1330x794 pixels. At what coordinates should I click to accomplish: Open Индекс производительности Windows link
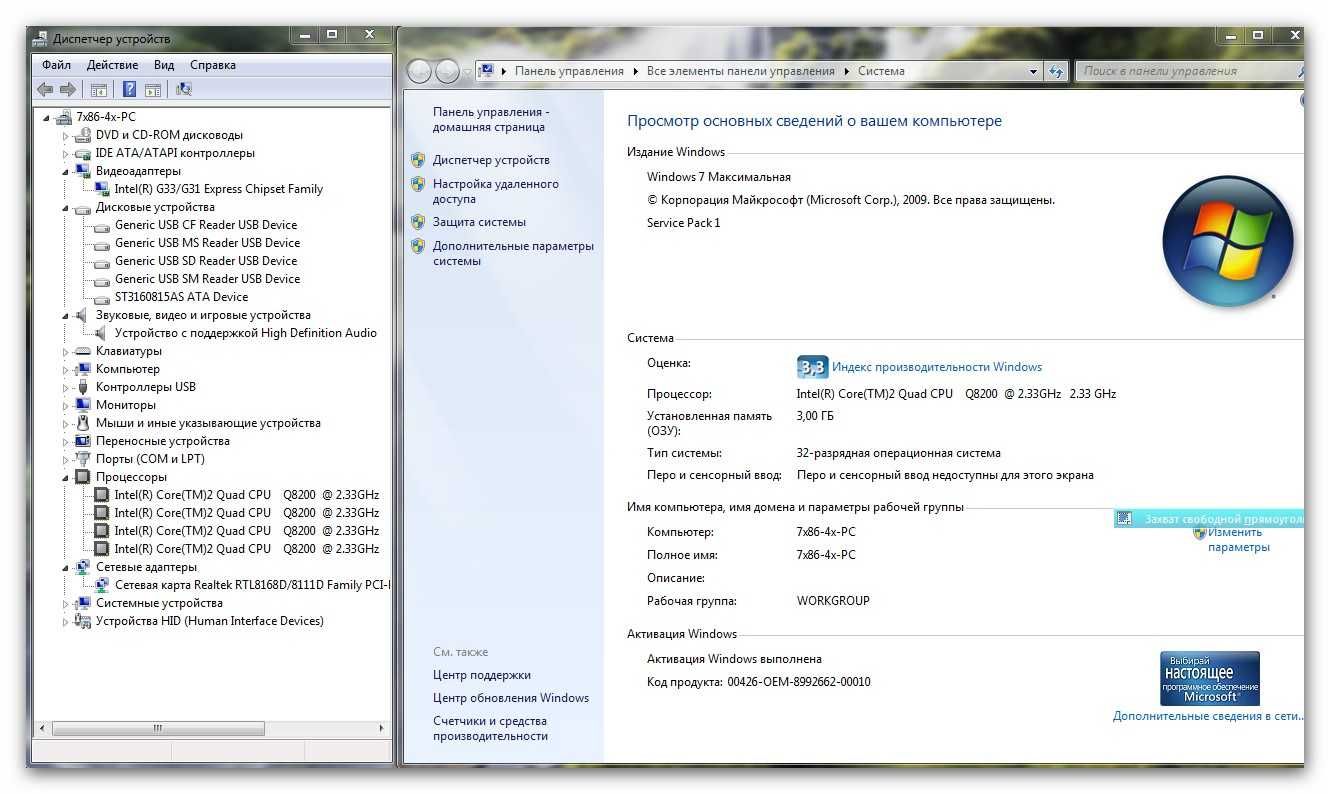(x=937, y=367)
